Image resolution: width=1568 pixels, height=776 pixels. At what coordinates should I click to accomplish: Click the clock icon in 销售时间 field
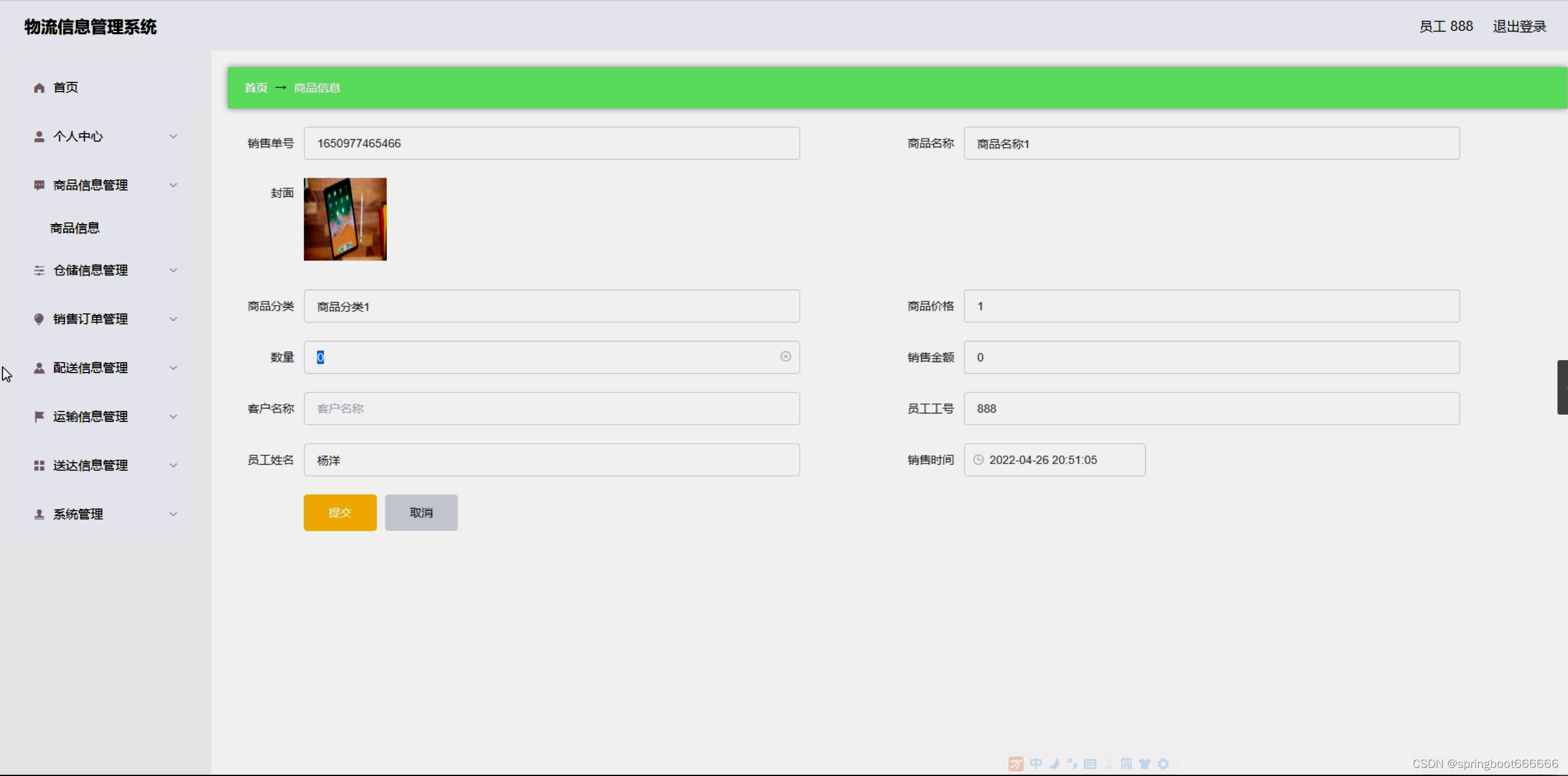[978, 460]
